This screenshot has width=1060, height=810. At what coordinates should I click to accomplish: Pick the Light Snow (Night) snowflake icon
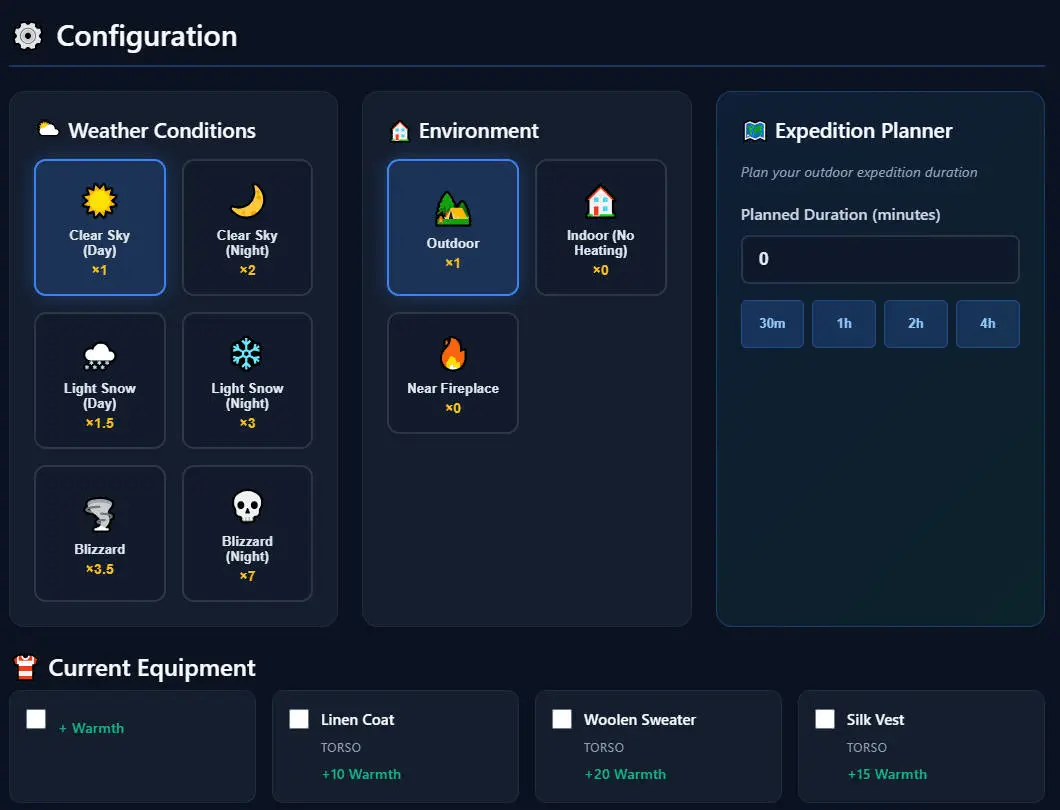click(247, 354)
